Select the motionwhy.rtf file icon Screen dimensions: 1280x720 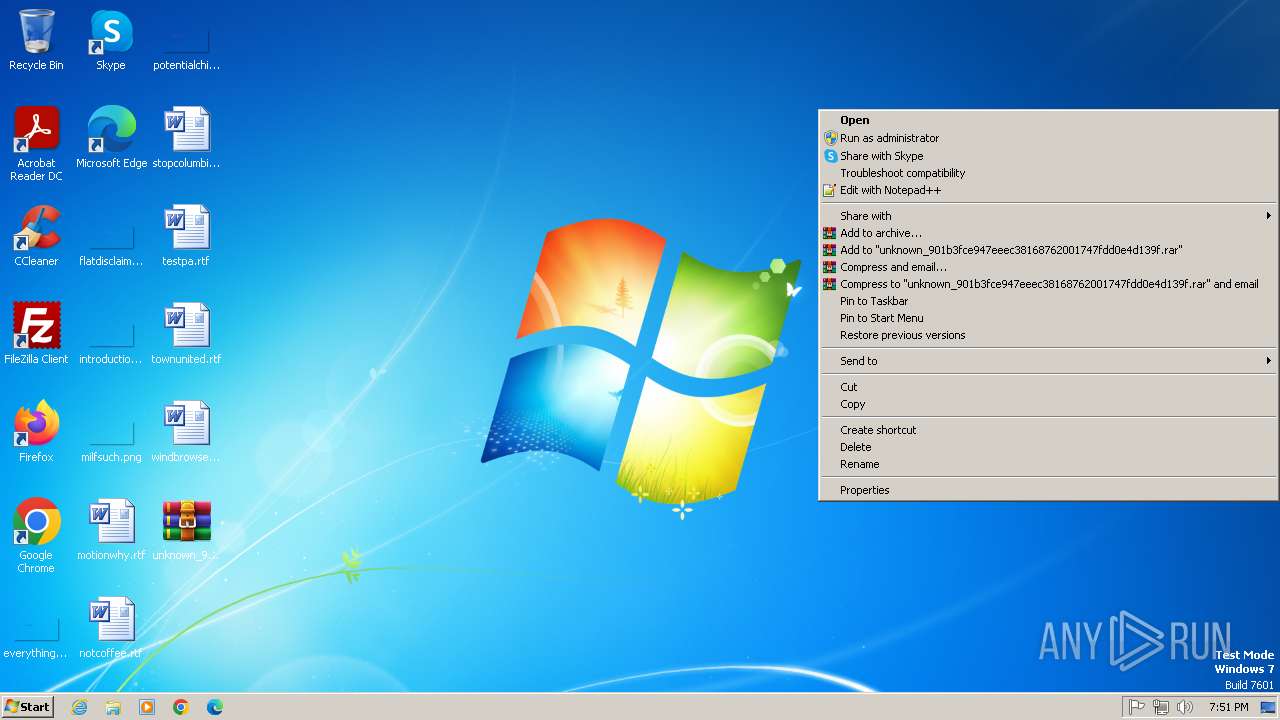pos(111,530)
